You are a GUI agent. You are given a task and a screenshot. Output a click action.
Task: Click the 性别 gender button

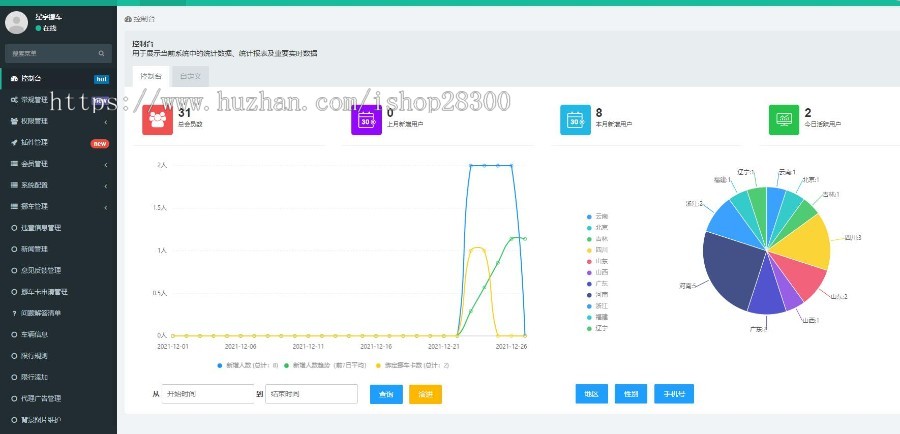pos(631,394)
